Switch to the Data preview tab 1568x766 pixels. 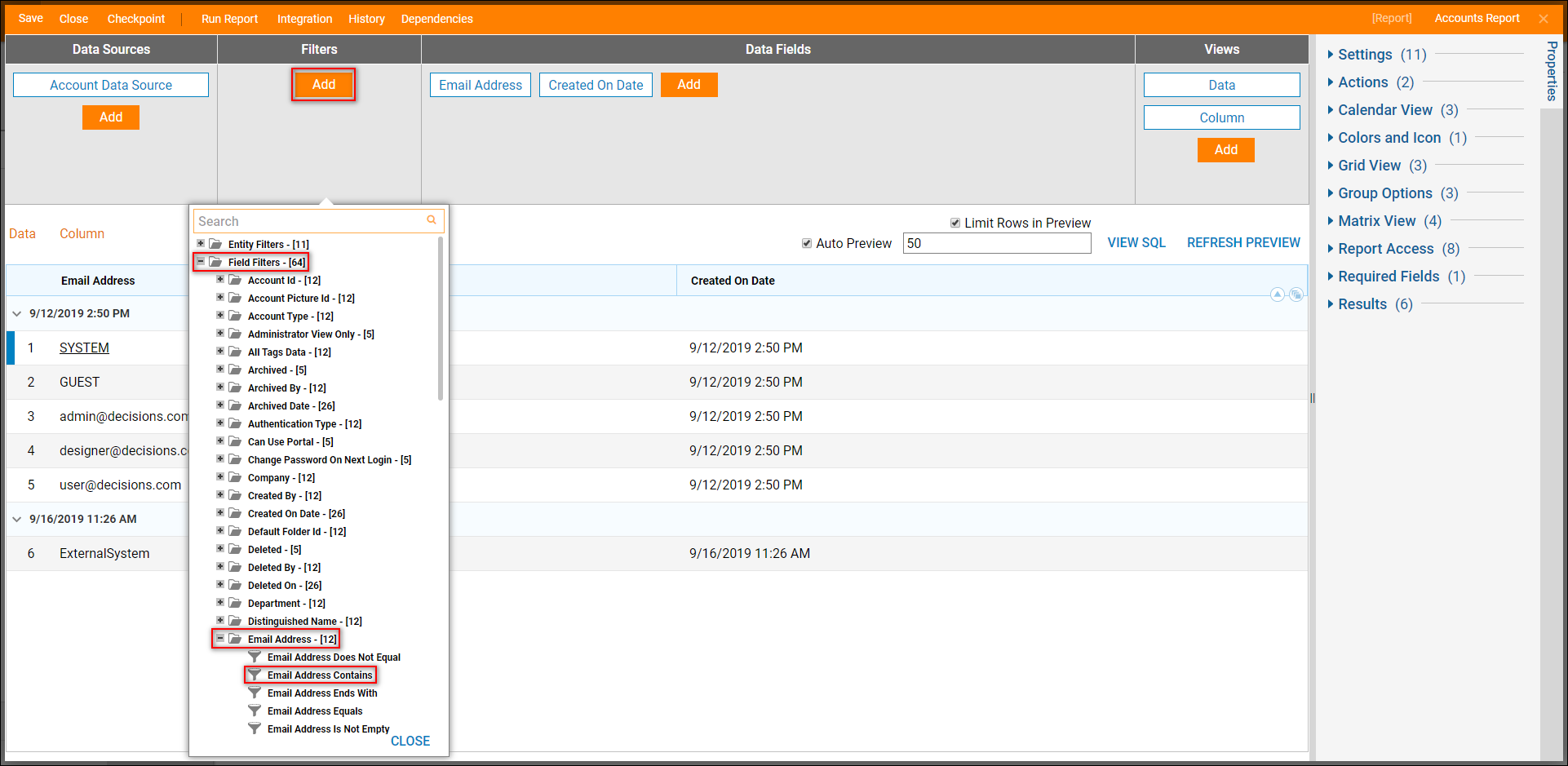pos(22,233)
